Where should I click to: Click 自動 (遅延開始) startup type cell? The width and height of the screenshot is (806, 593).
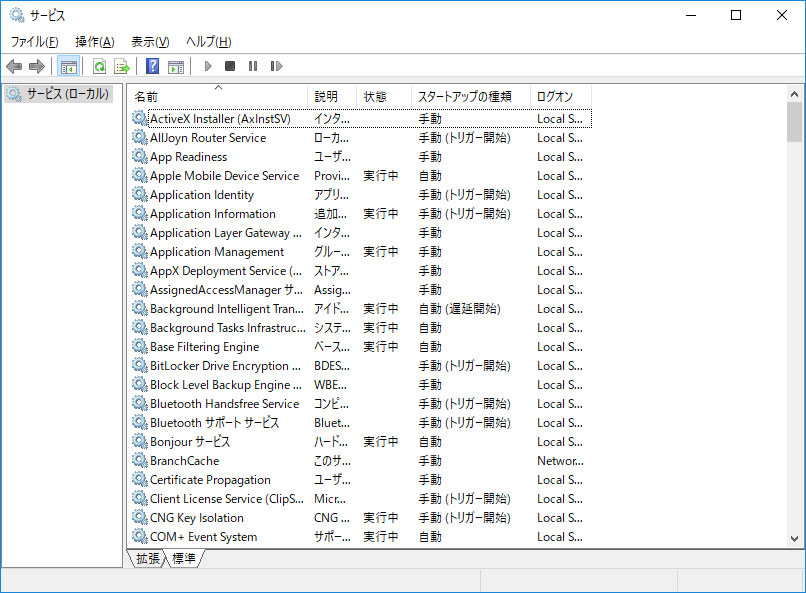(x=459, y=309)
